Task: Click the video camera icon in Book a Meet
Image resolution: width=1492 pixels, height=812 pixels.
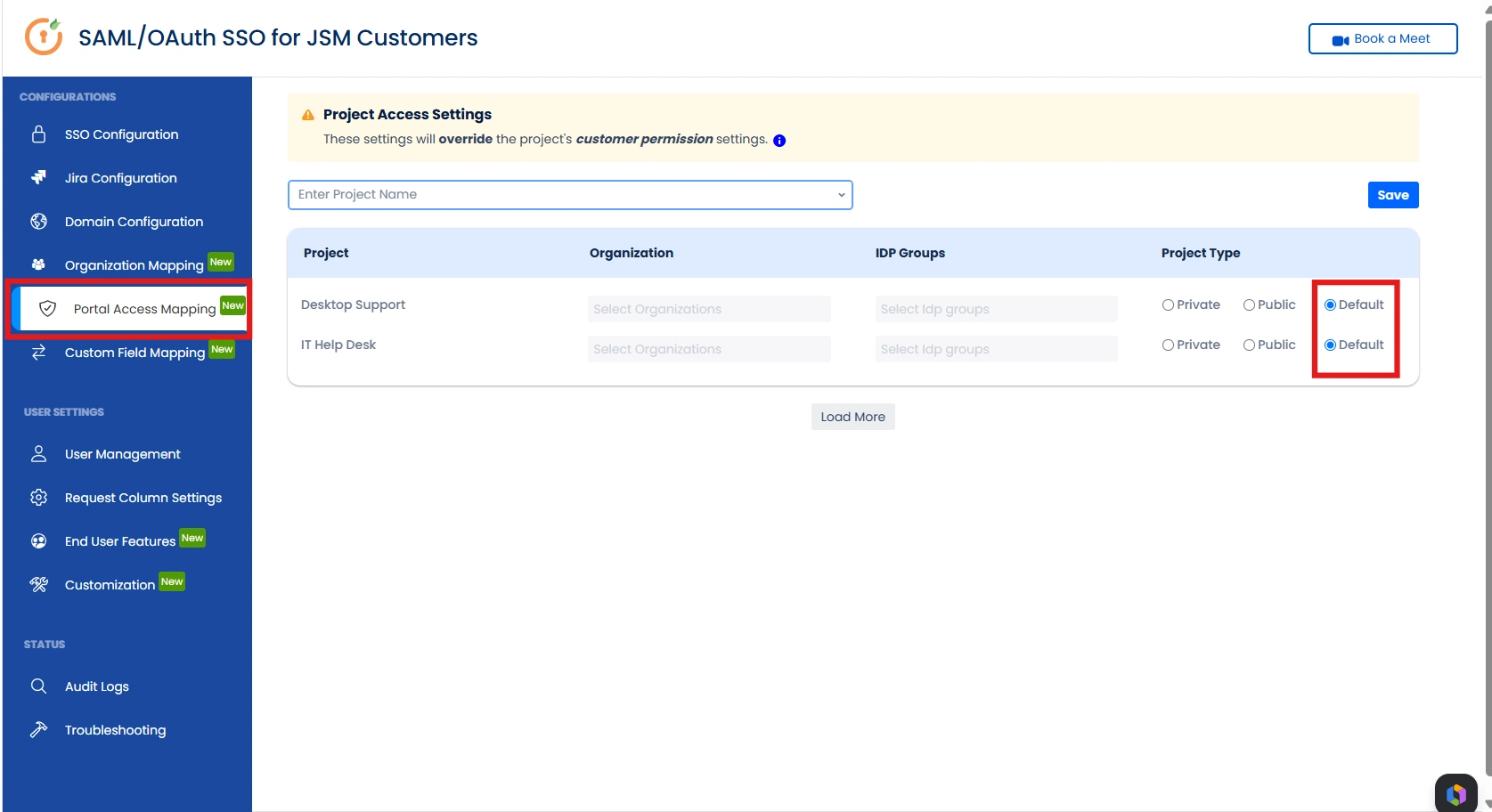Action: tap(1341, 40)
